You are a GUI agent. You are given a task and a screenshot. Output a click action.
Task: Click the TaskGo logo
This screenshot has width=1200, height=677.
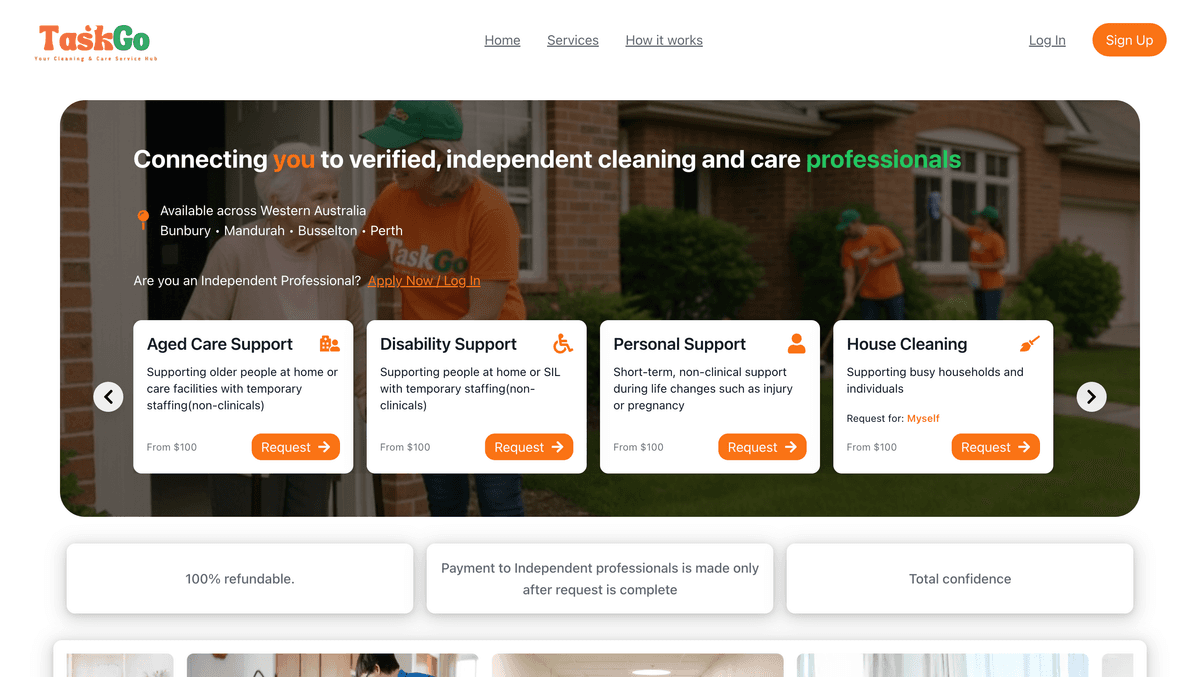94,43
